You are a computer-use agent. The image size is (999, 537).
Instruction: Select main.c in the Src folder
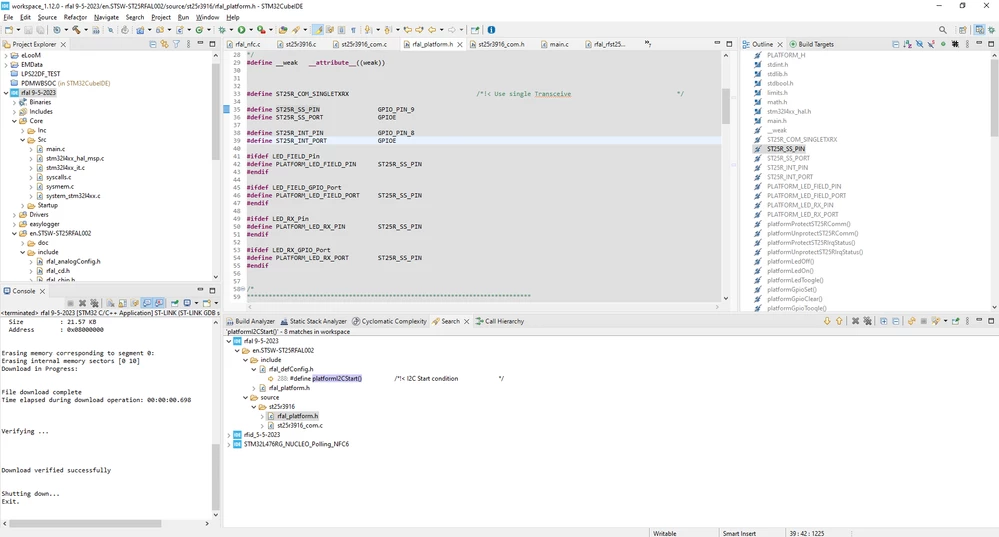pos(55,149)
